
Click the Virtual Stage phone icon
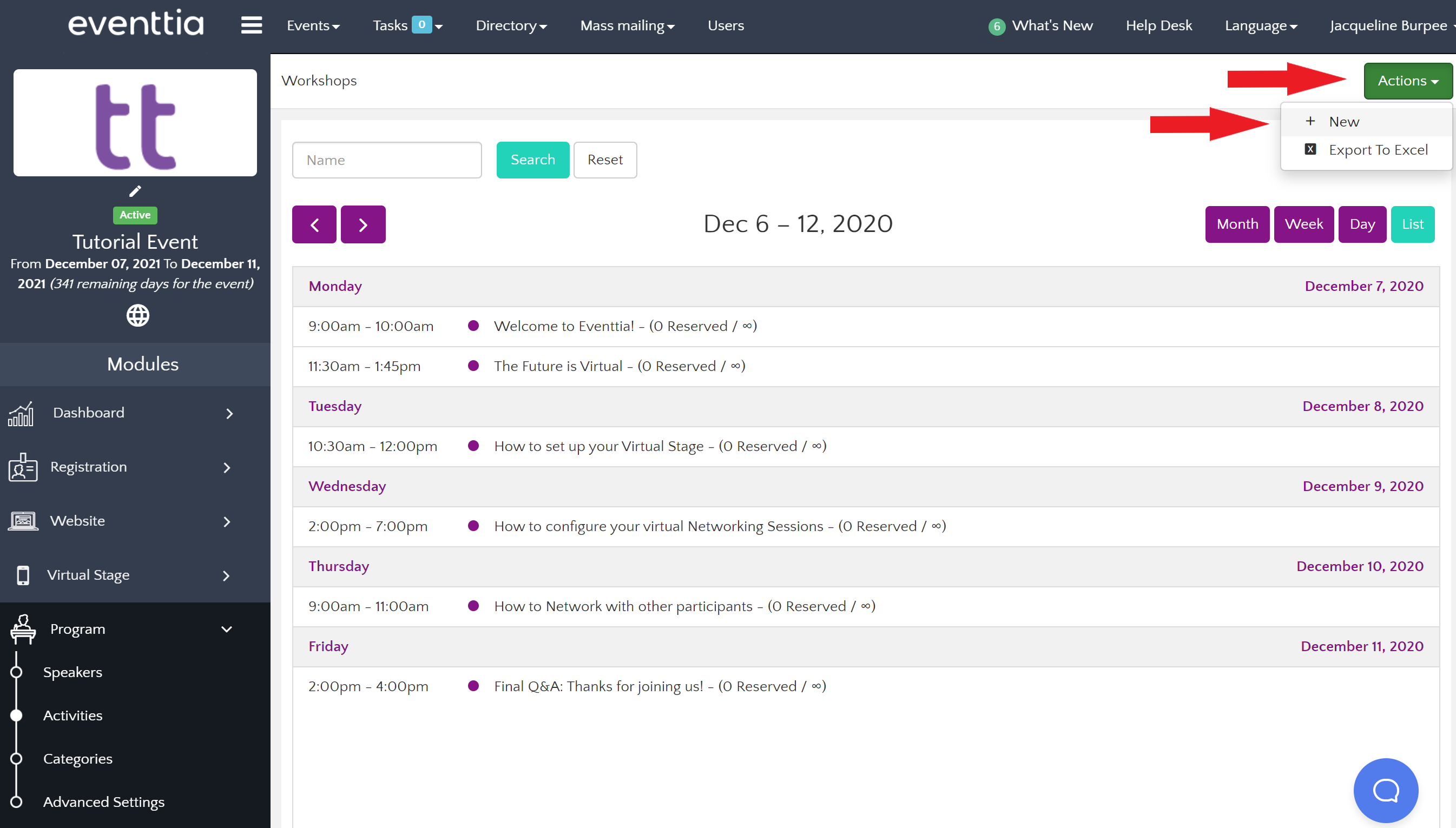tap(23, 575)
